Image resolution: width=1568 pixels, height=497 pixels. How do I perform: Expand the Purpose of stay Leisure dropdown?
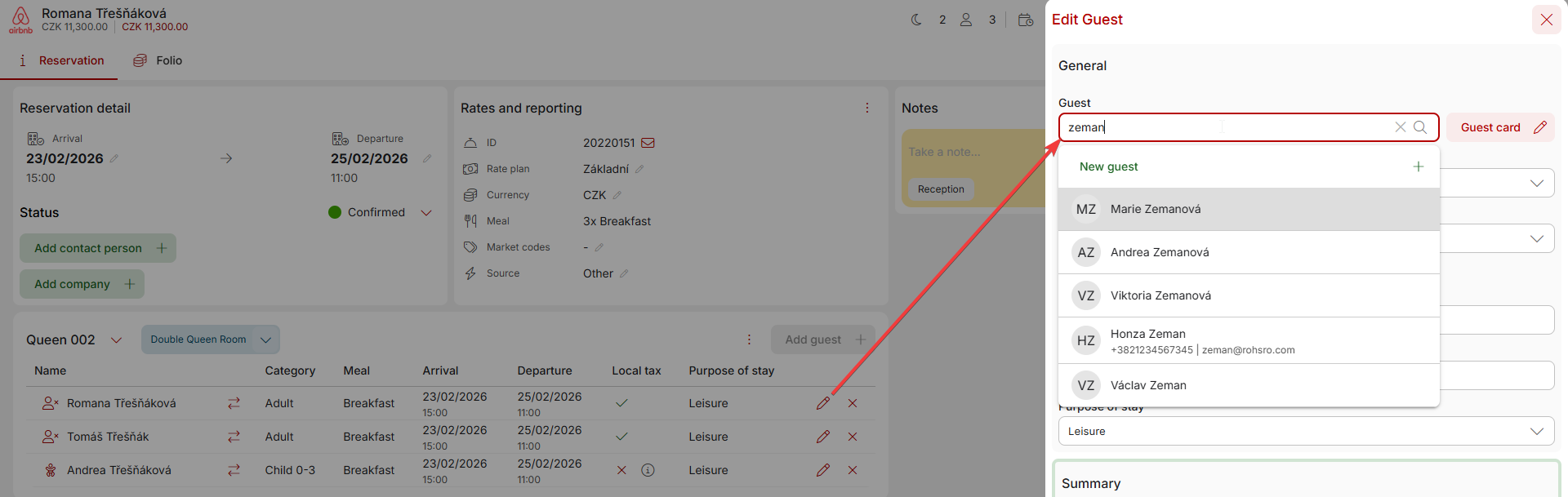pyautogui.click(x=1536, y=431)
